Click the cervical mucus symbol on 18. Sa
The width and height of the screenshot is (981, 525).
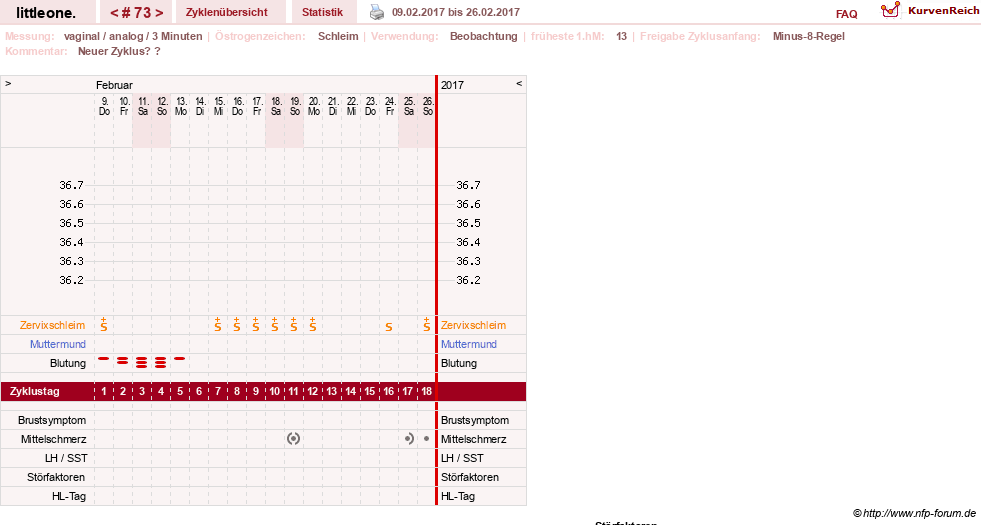pos(275,325)
